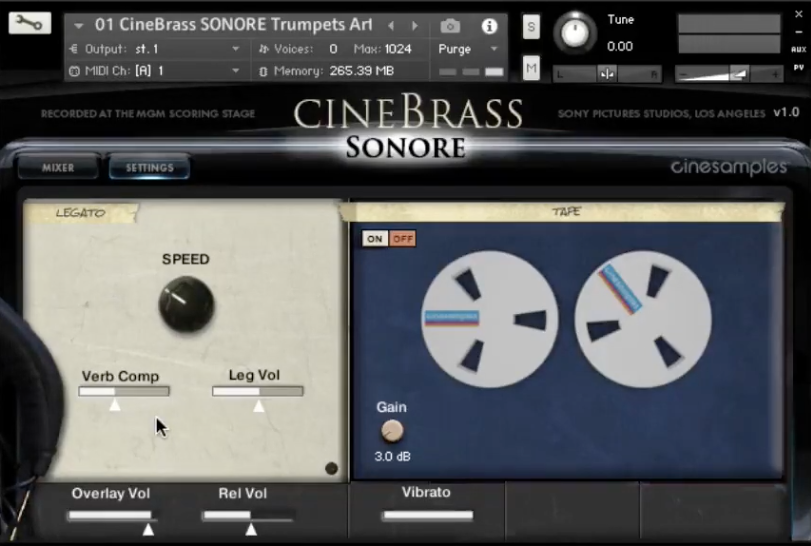Image resolution: width=811 pixels, height=546 pixels.
Task: Click the Max voices value 1024
Action: pyautogui.click(x=398, y=49)
